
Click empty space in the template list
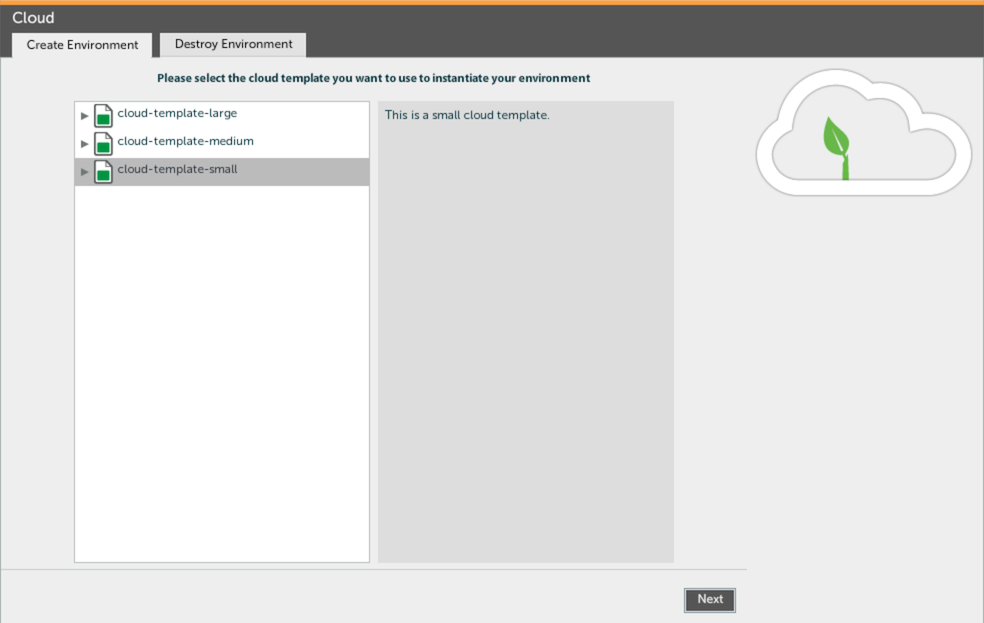point(221,380)
